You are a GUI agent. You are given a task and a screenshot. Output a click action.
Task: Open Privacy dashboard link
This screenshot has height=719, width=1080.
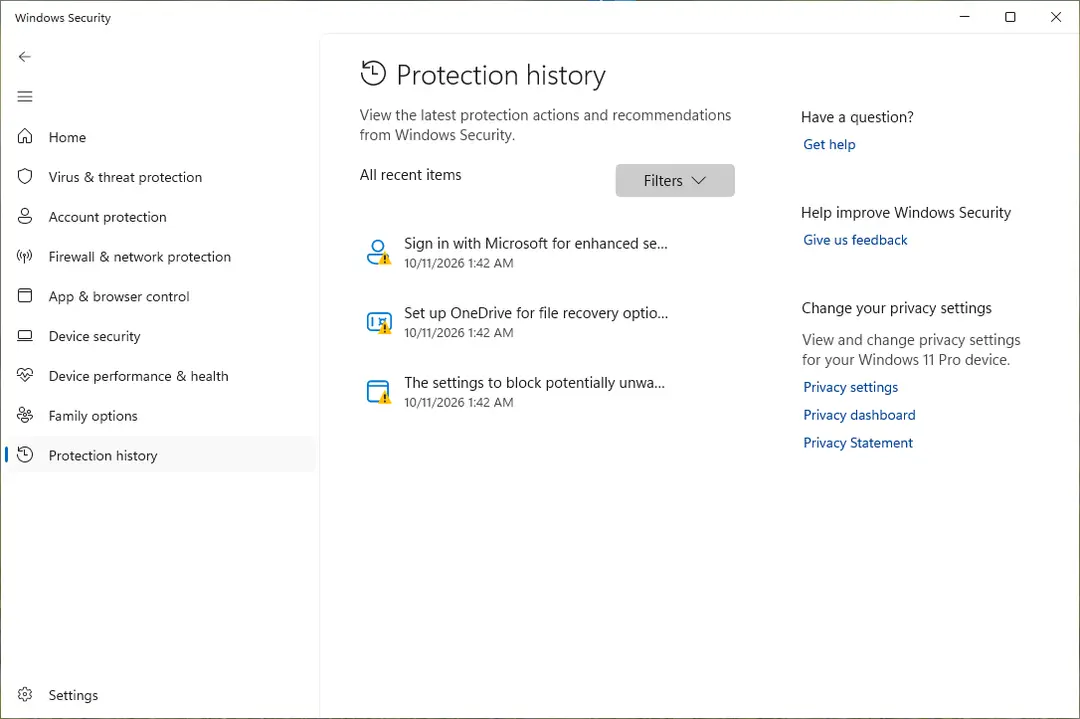(x=859, y=415)
